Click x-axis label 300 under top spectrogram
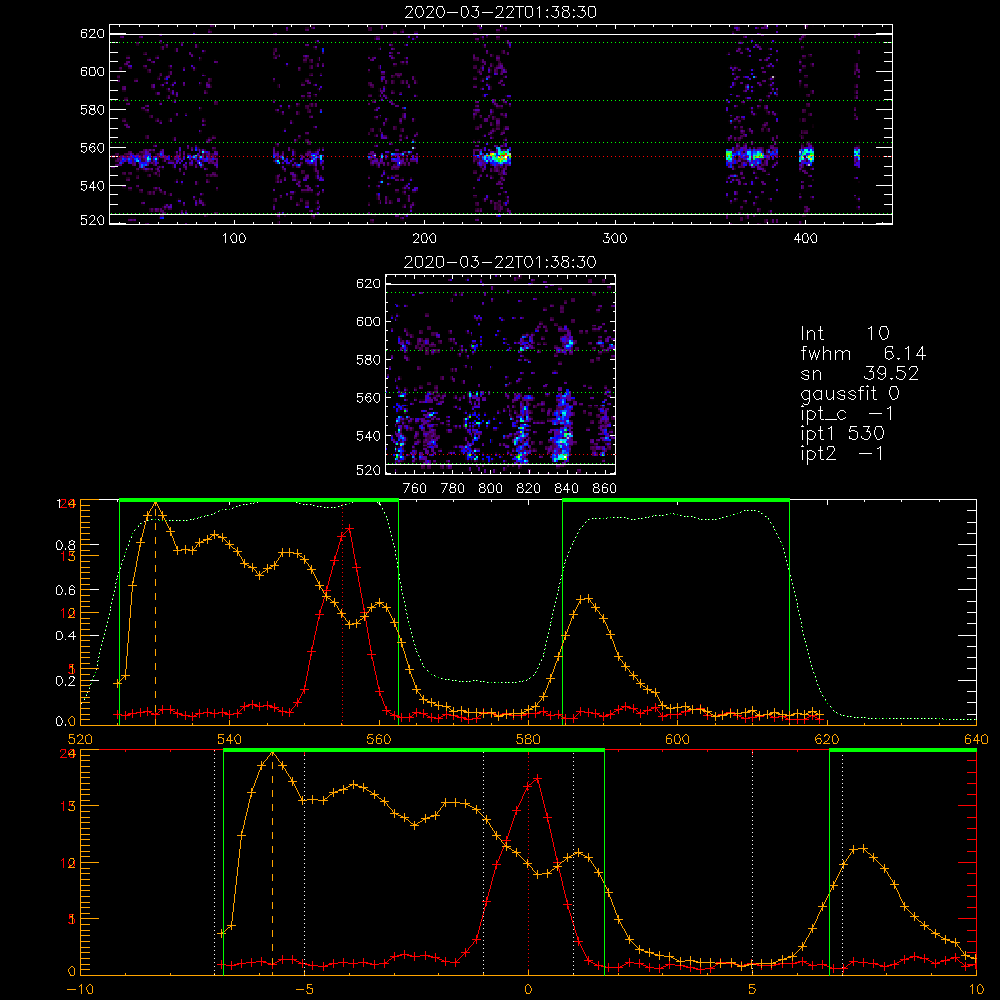This screenshot has height=1000, width=1000. click(615, 239)
